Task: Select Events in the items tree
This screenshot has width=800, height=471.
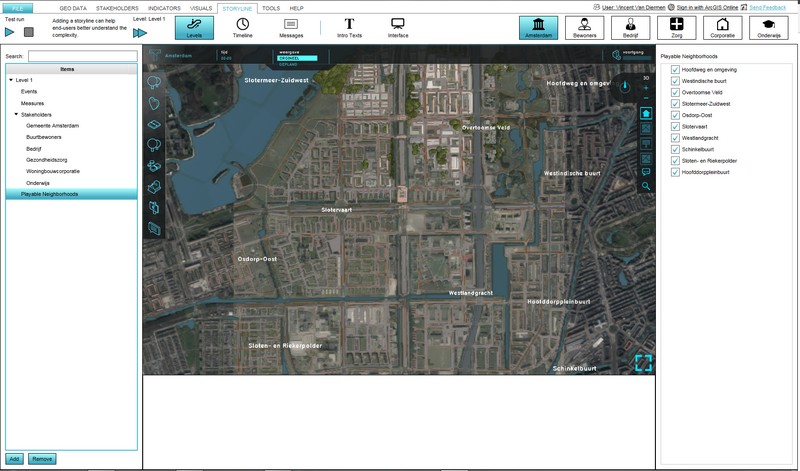Action: [x=29, y=91]
